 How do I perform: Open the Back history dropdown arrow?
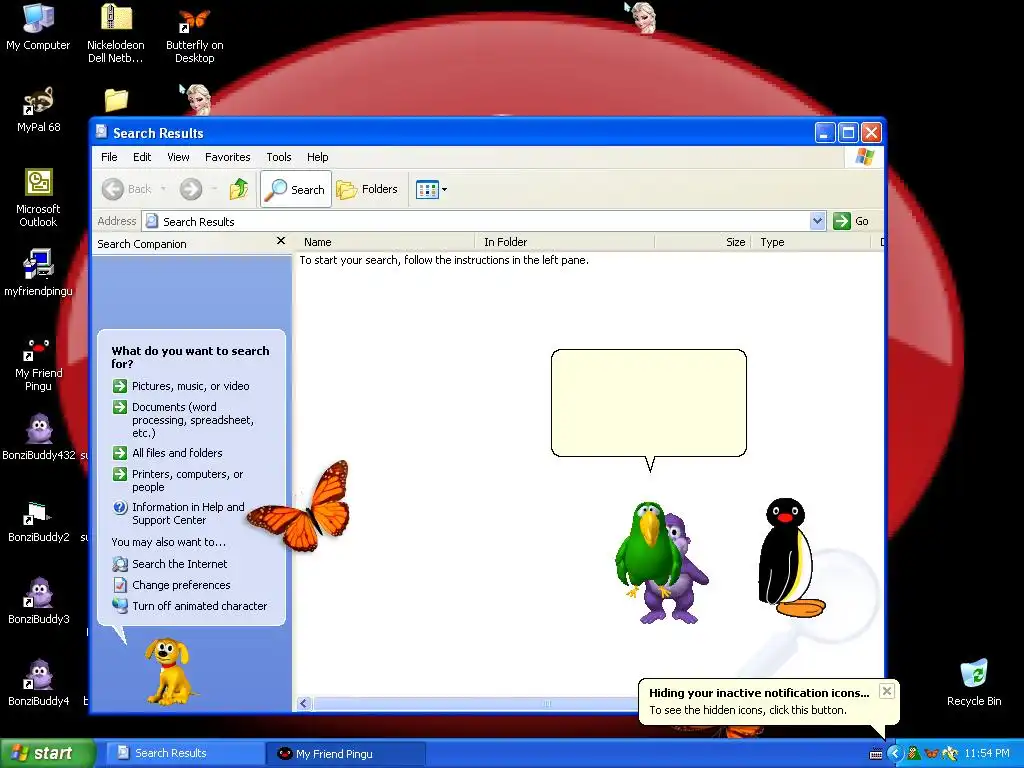click(163, 189)
